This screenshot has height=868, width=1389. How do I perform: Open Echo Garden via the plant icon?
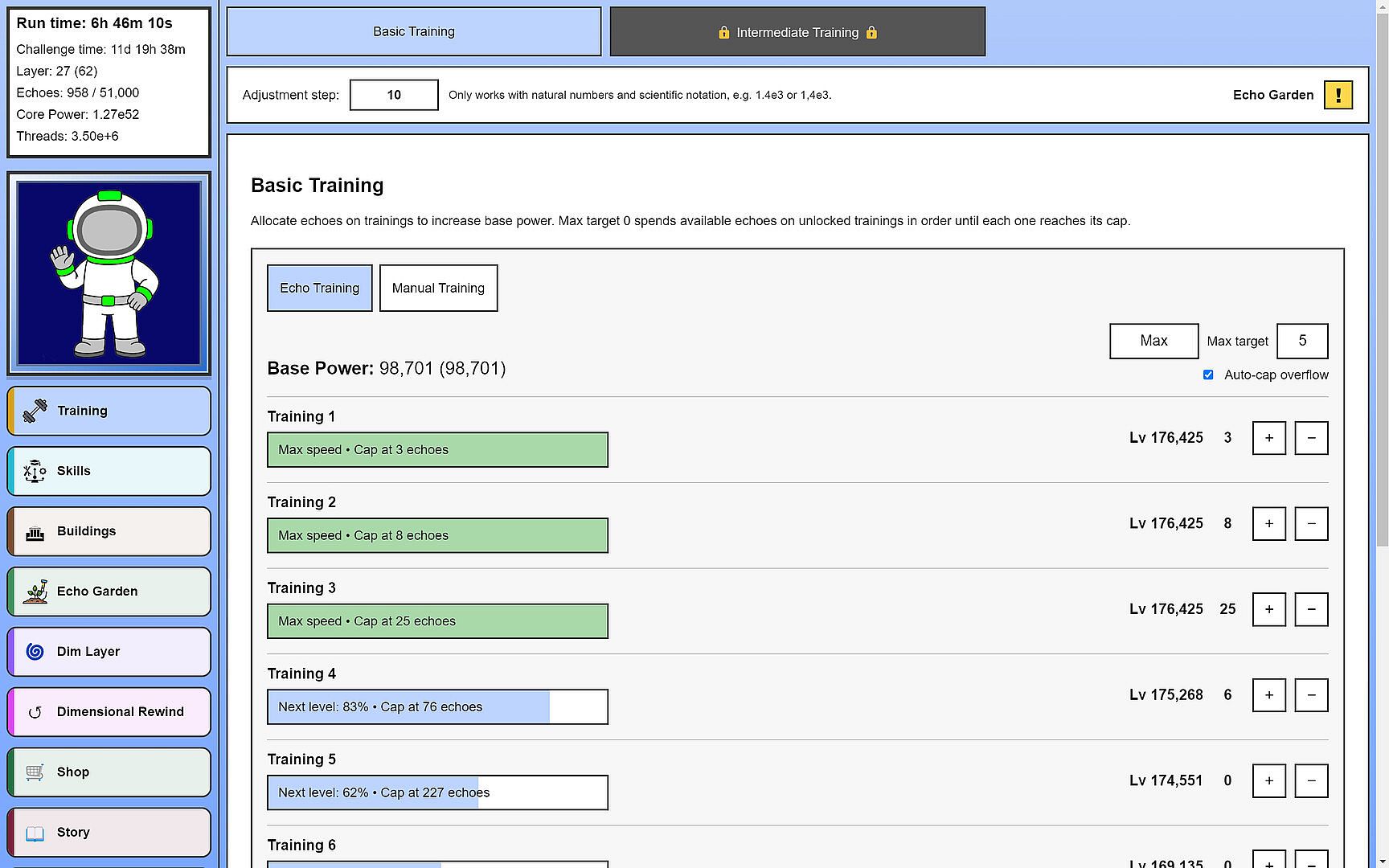coord(35,592)
